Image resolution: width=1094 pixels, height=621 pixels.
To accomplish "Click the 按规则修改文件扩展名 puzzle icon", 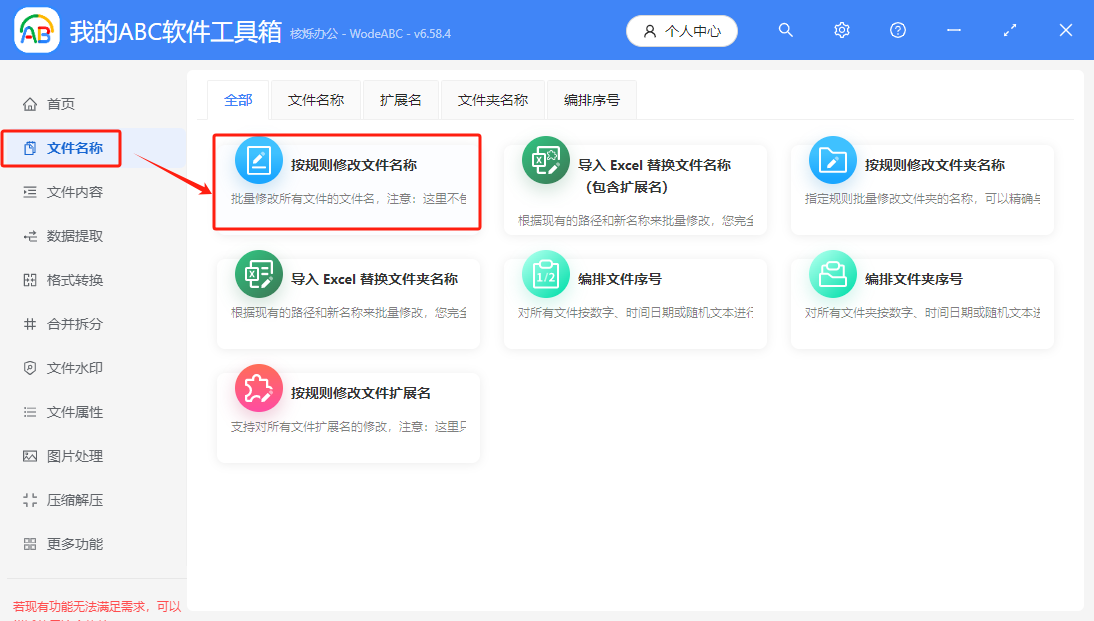I will point(258,390).
